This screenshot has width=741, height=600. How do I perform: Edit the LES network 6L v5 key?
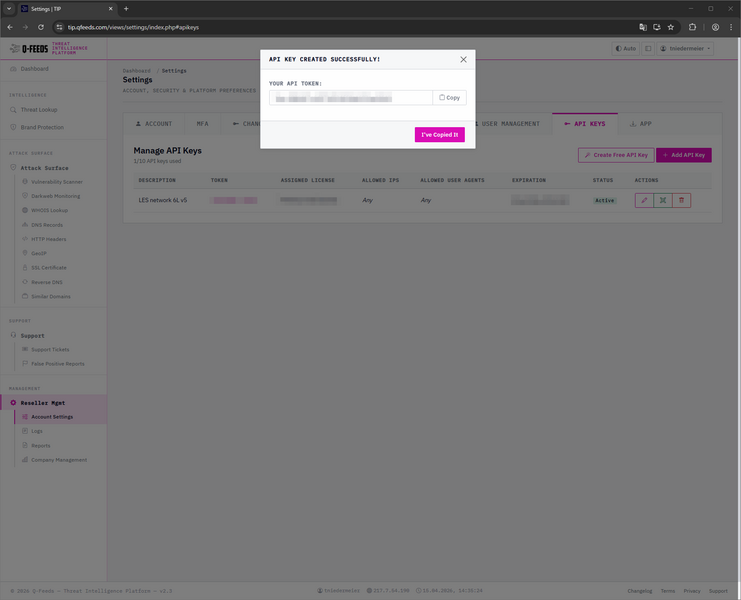(644, 200)
